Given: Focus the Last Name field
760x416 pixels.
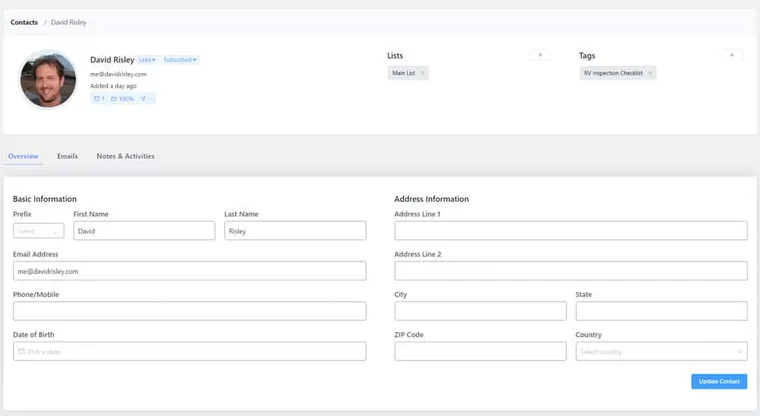Looking at the screenshot, I should [x=295, y=231].
